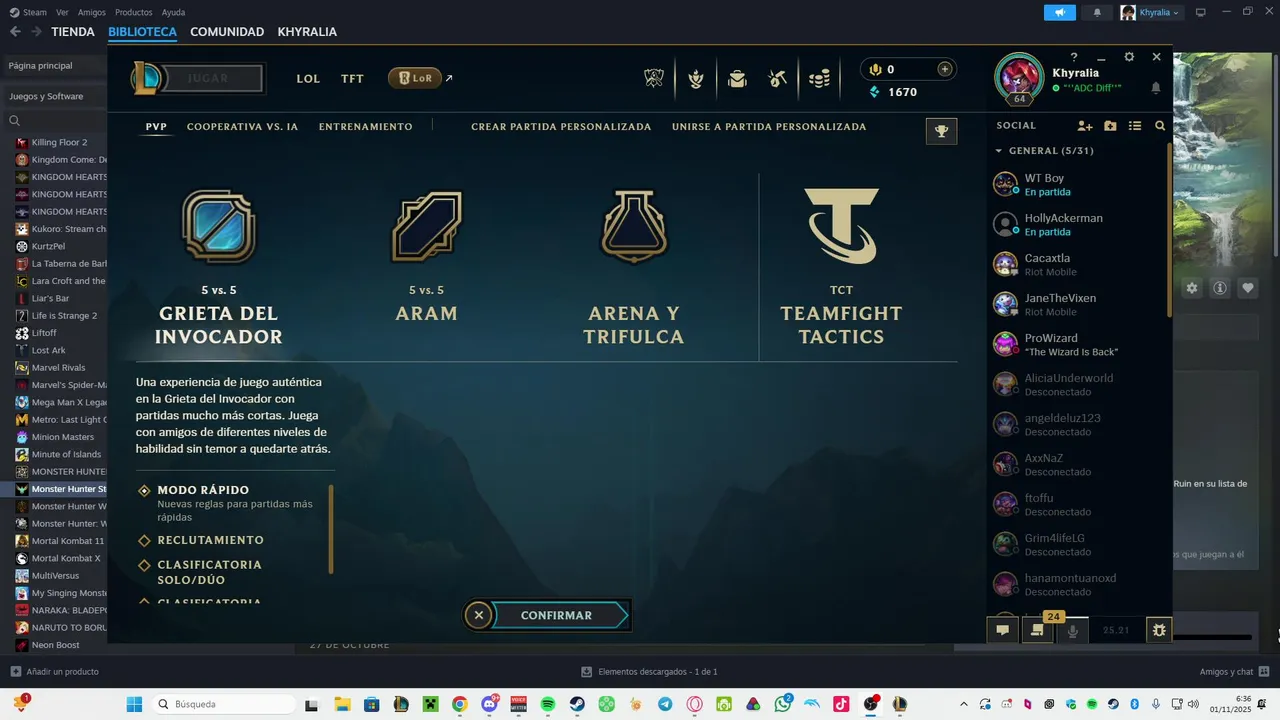Select the Cooperativa vs. IA tab
1280x720 pixels.
click(243, 127)
